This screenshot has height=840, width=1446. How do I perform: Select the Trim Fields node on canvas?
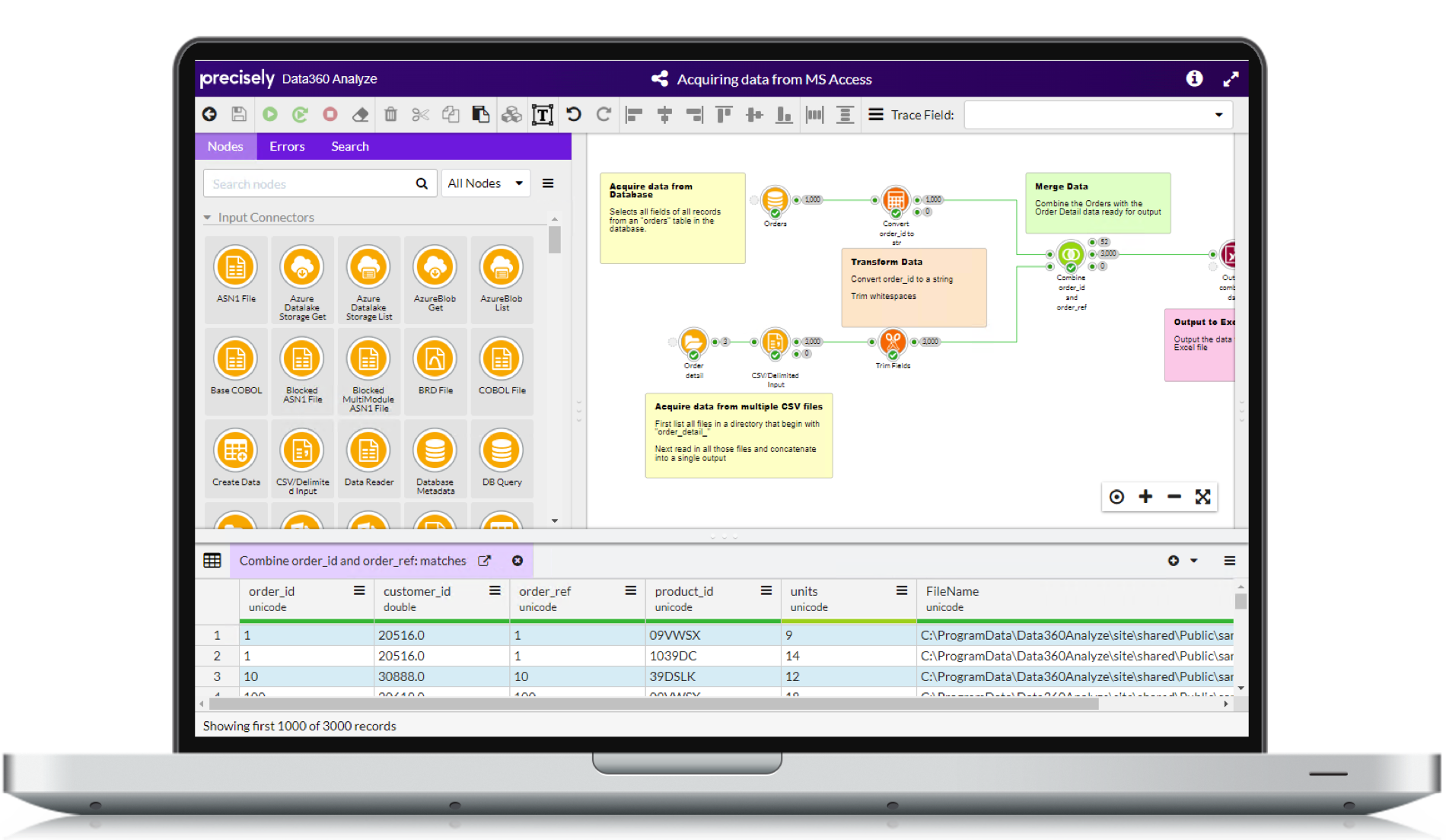pos(893,343)
